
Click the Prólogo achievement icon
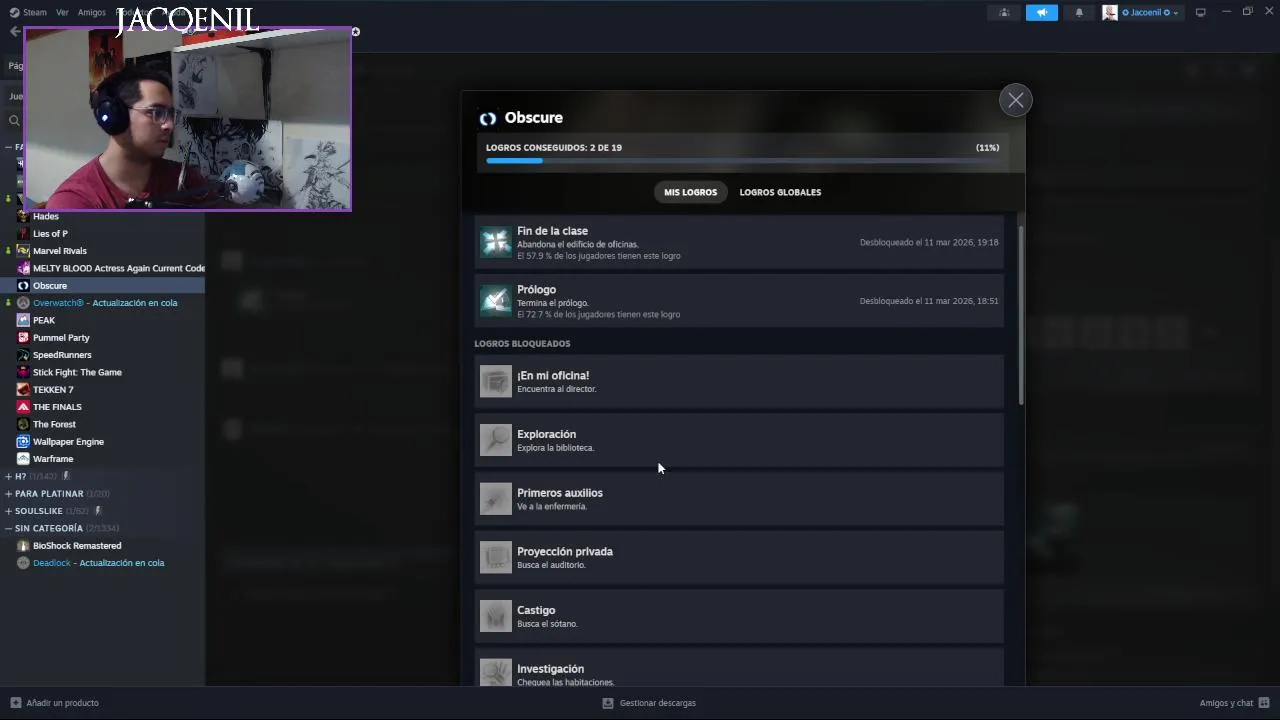click(x=495, y=301)
